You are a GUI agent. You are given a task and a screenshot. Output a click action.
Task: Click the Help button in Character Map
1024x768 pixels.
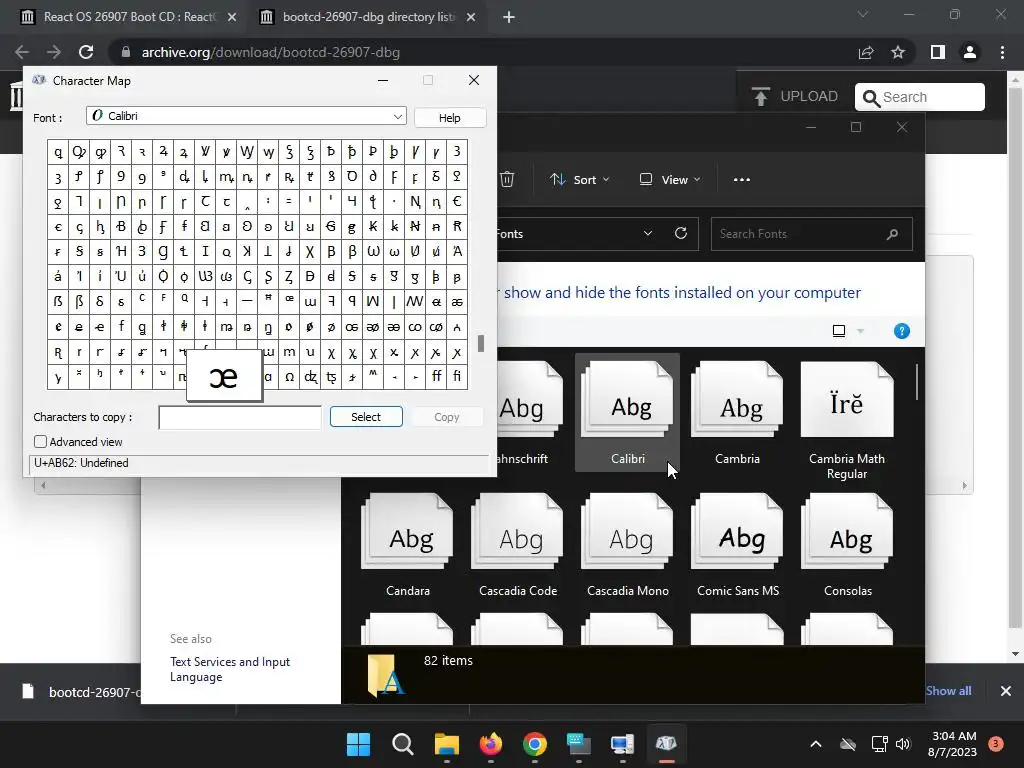coord(449,118)
